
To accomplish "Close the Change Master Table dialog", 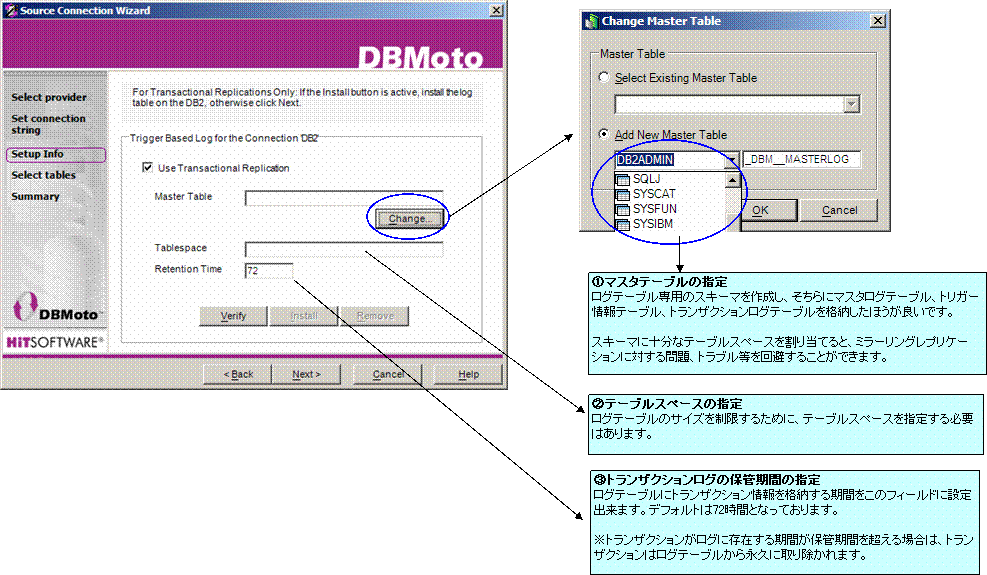I will pos(878,21).
